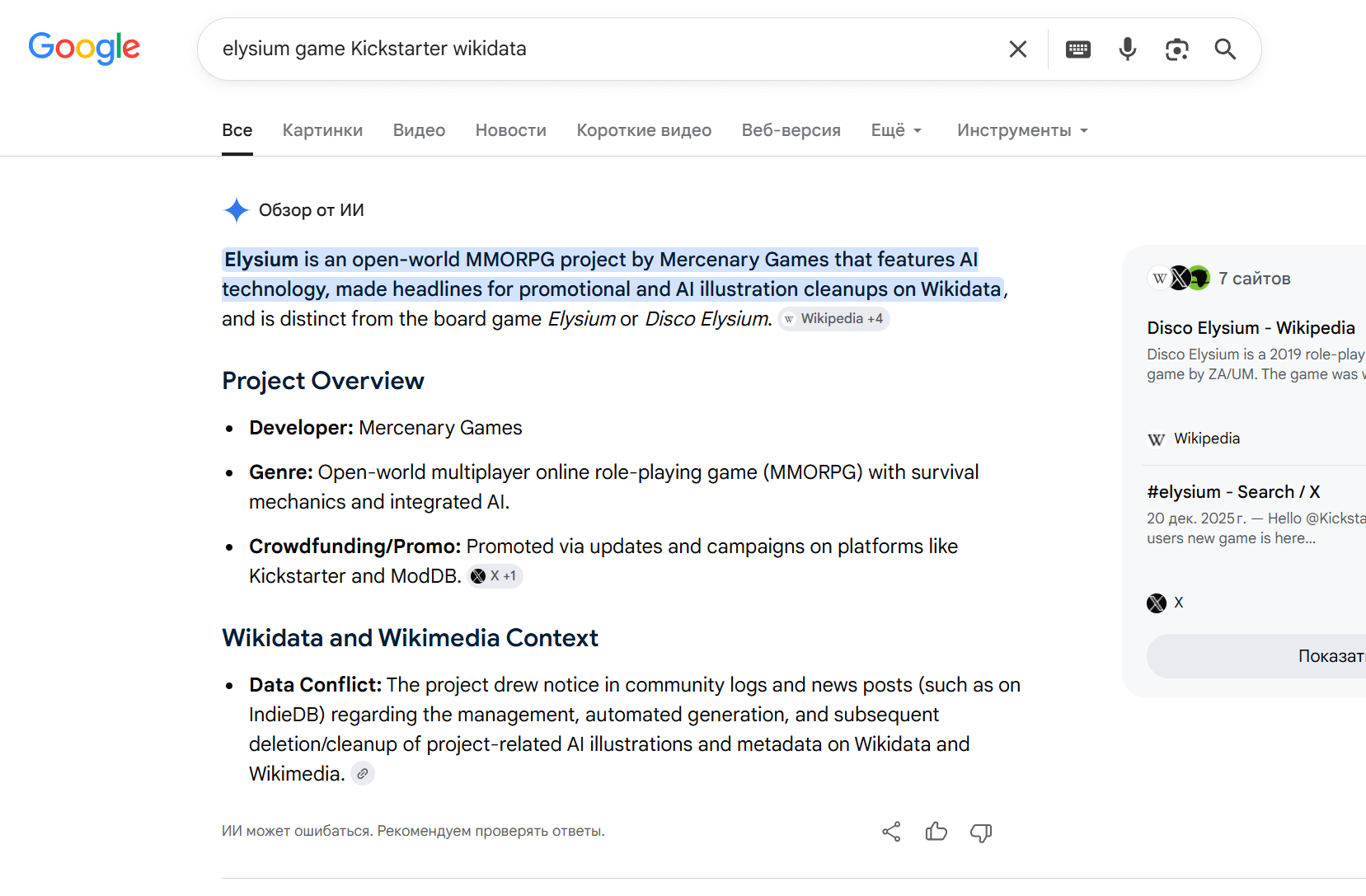
Task: Thumbs up the AI overview
Action: click(x=936, y=832)
